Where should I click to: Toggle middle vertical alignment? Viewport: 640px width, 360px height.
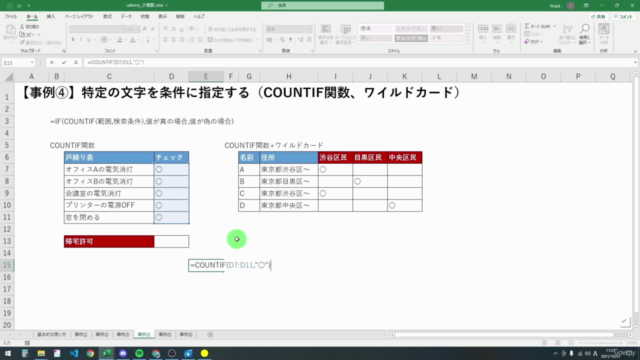click(x=173, y=29)
